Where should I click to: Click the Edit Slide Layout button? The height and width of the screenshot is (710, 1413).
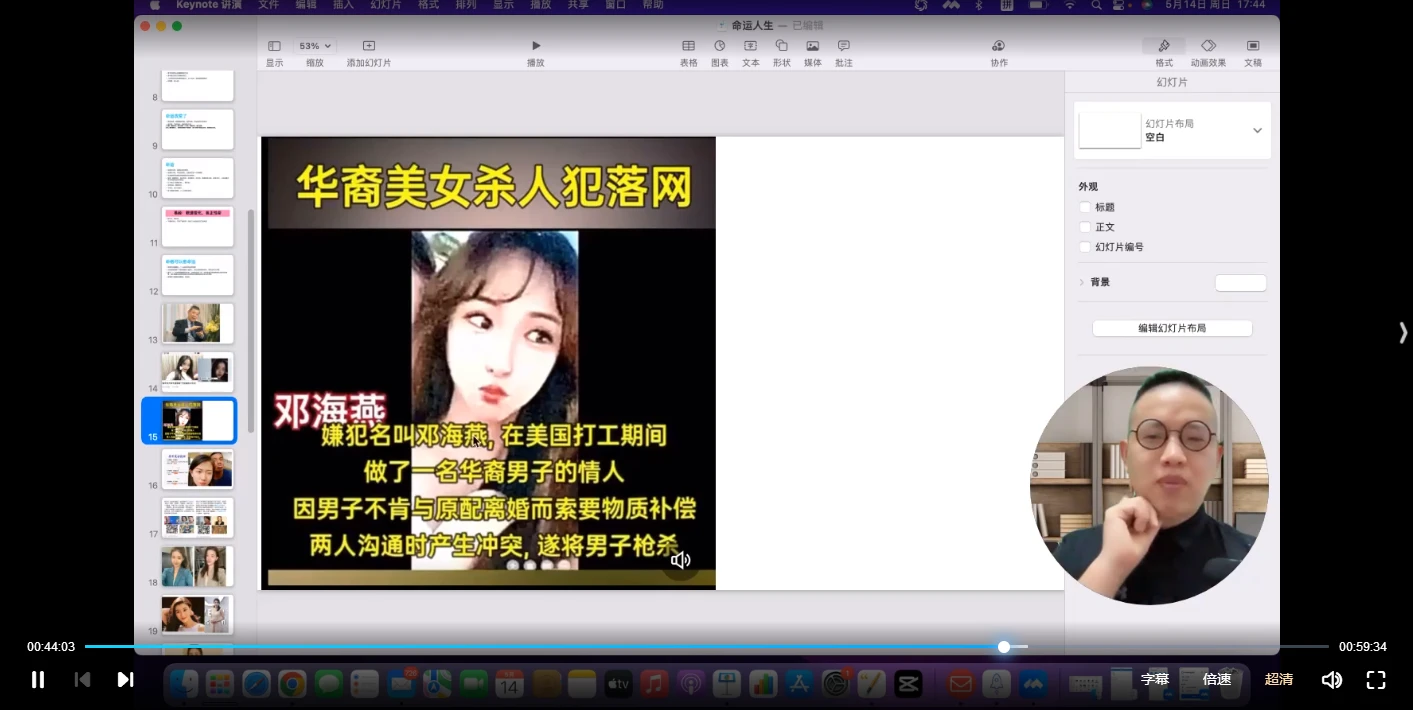click(x=1172, y=328)
